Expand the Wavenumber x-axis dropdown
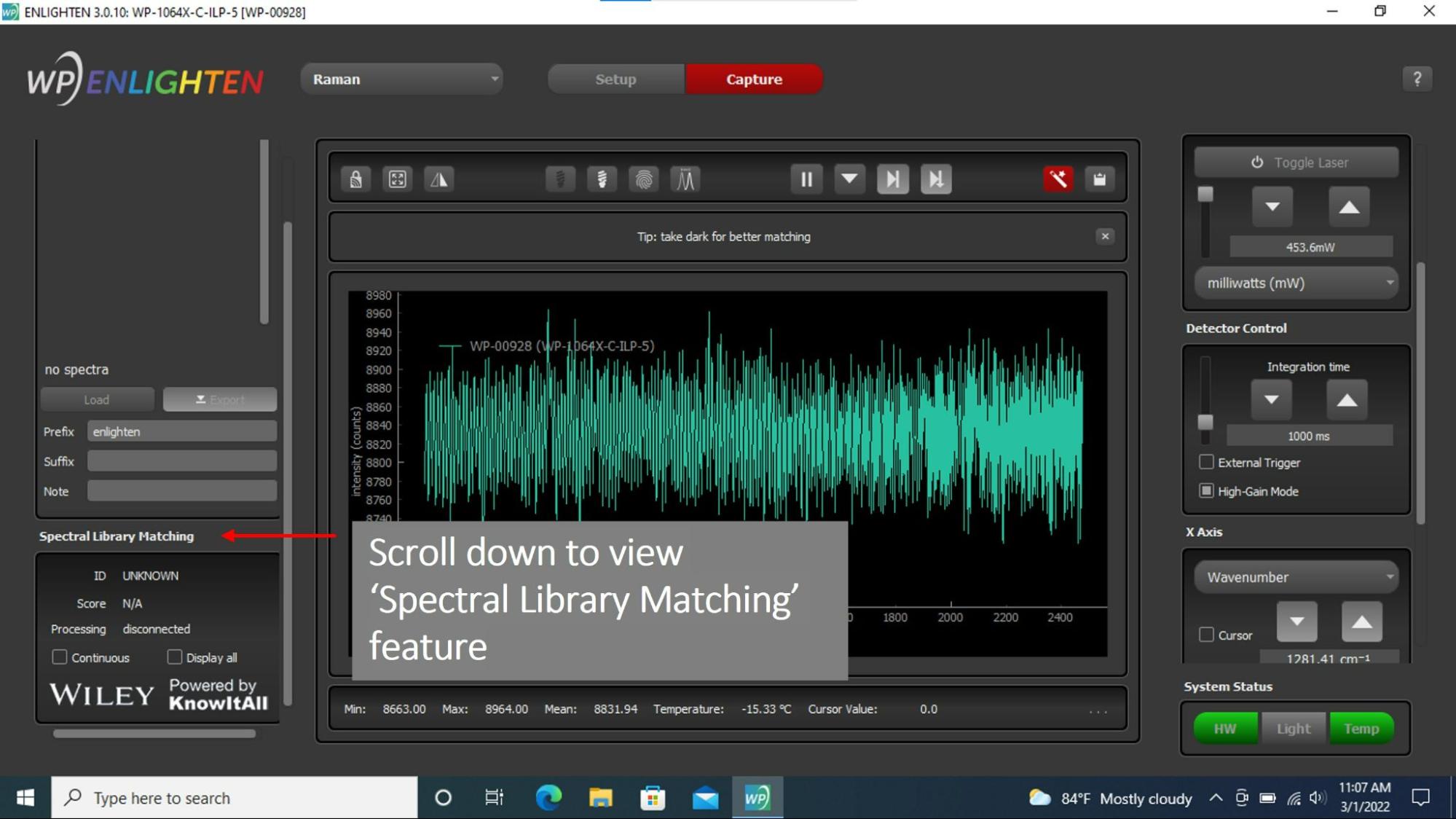This screenshot has height=819, width=1456. (x=1296, y=577)
